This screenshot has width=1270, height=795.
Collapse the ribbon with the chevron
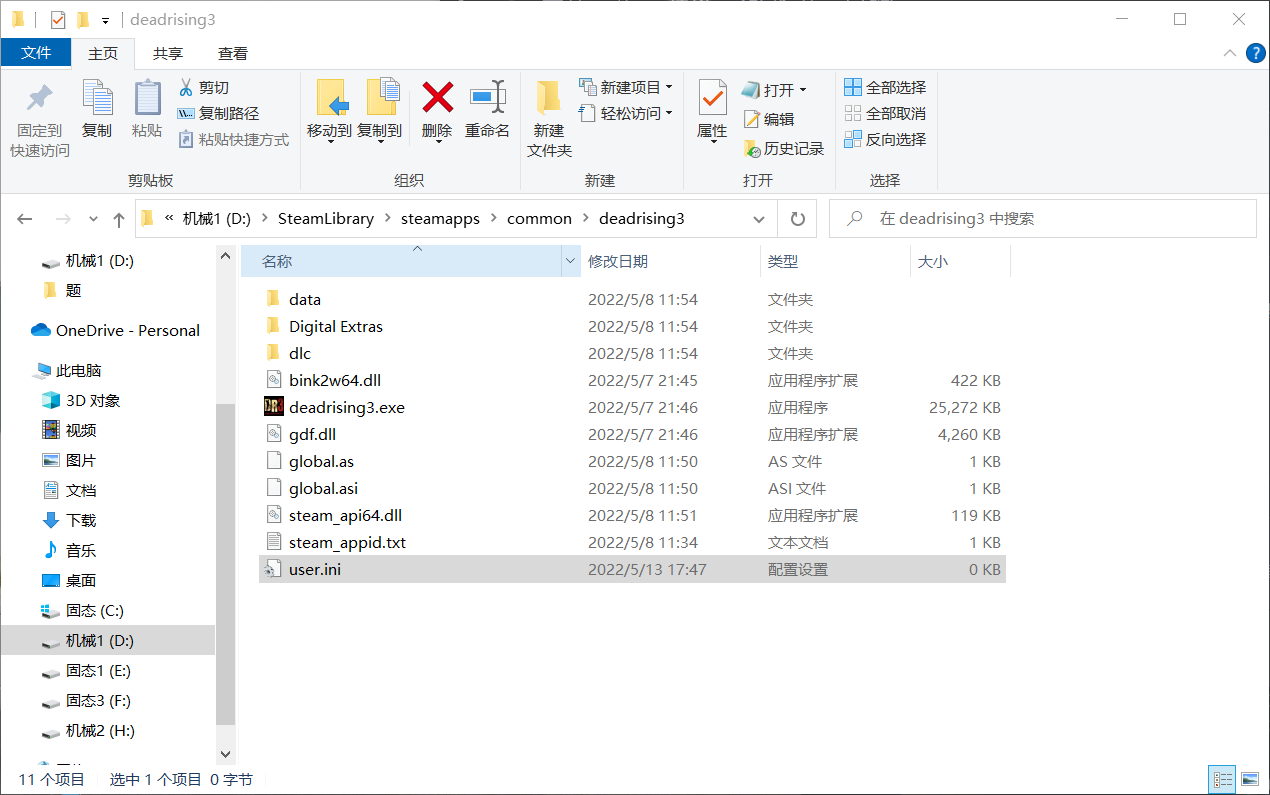click(x=1229, y=53)
